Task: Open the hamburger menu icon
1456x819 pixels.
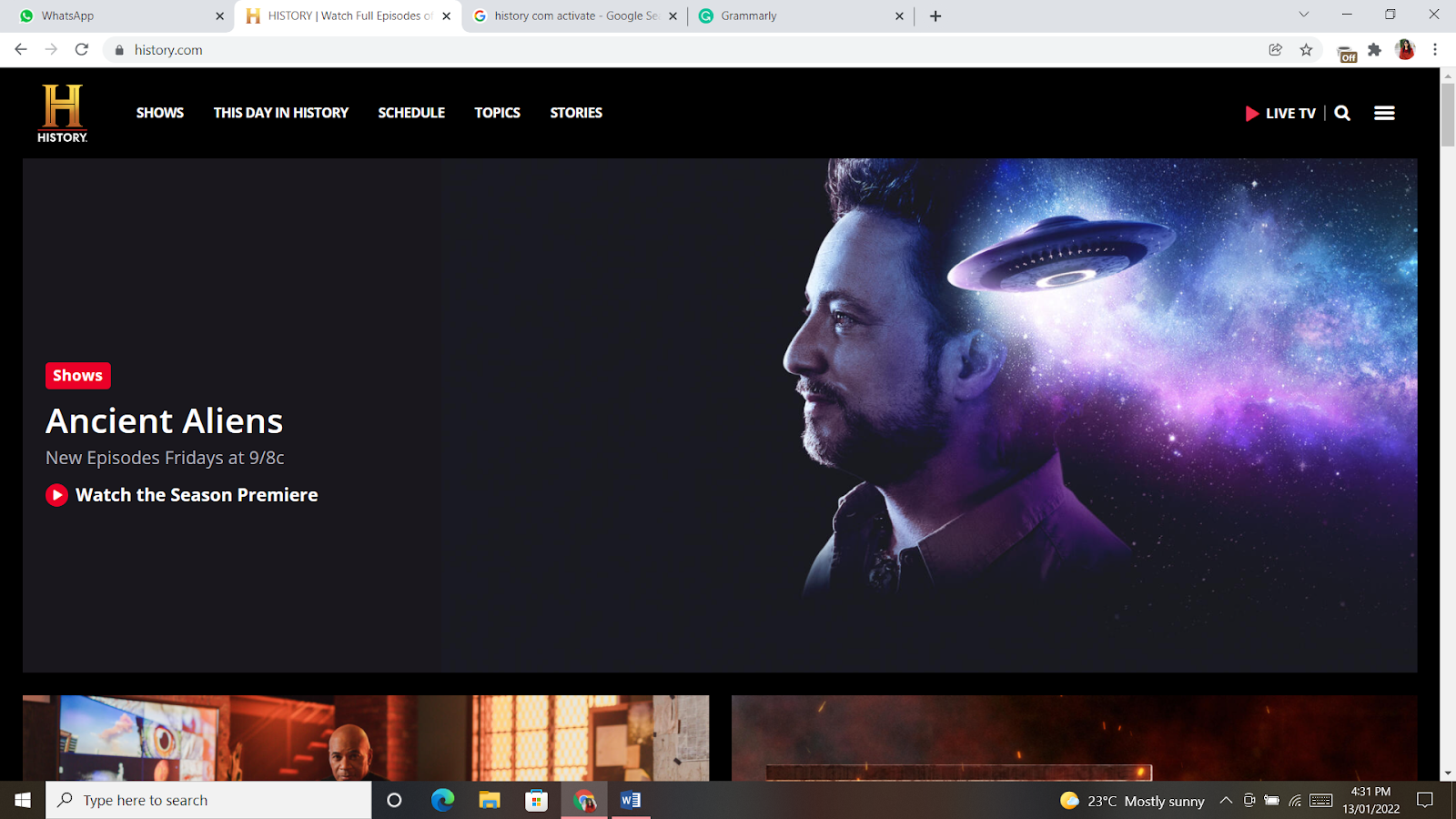Action: pos(1384,113)
